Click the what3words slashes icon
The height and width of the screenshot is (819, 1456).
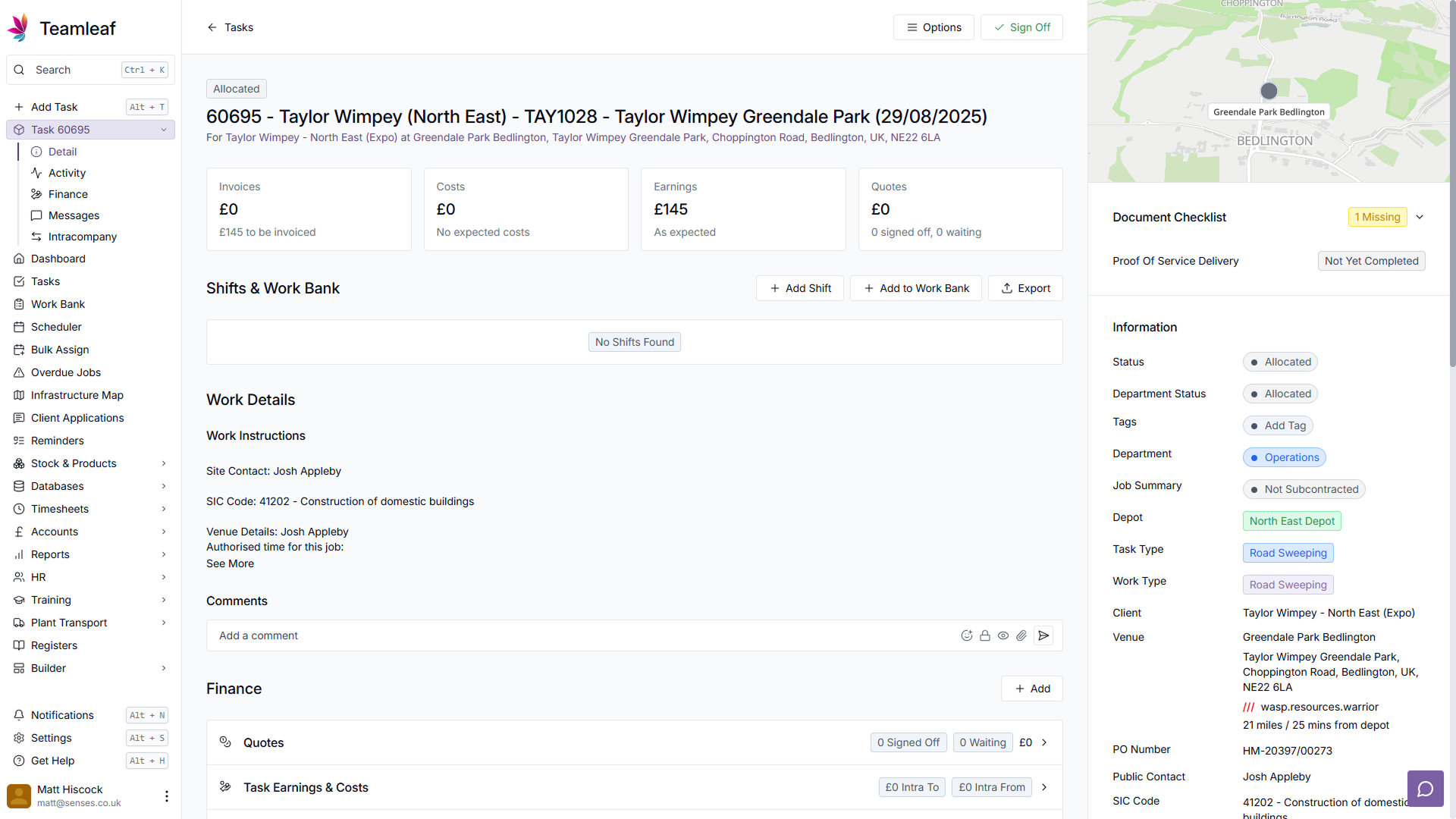(x=1249, y=707)
